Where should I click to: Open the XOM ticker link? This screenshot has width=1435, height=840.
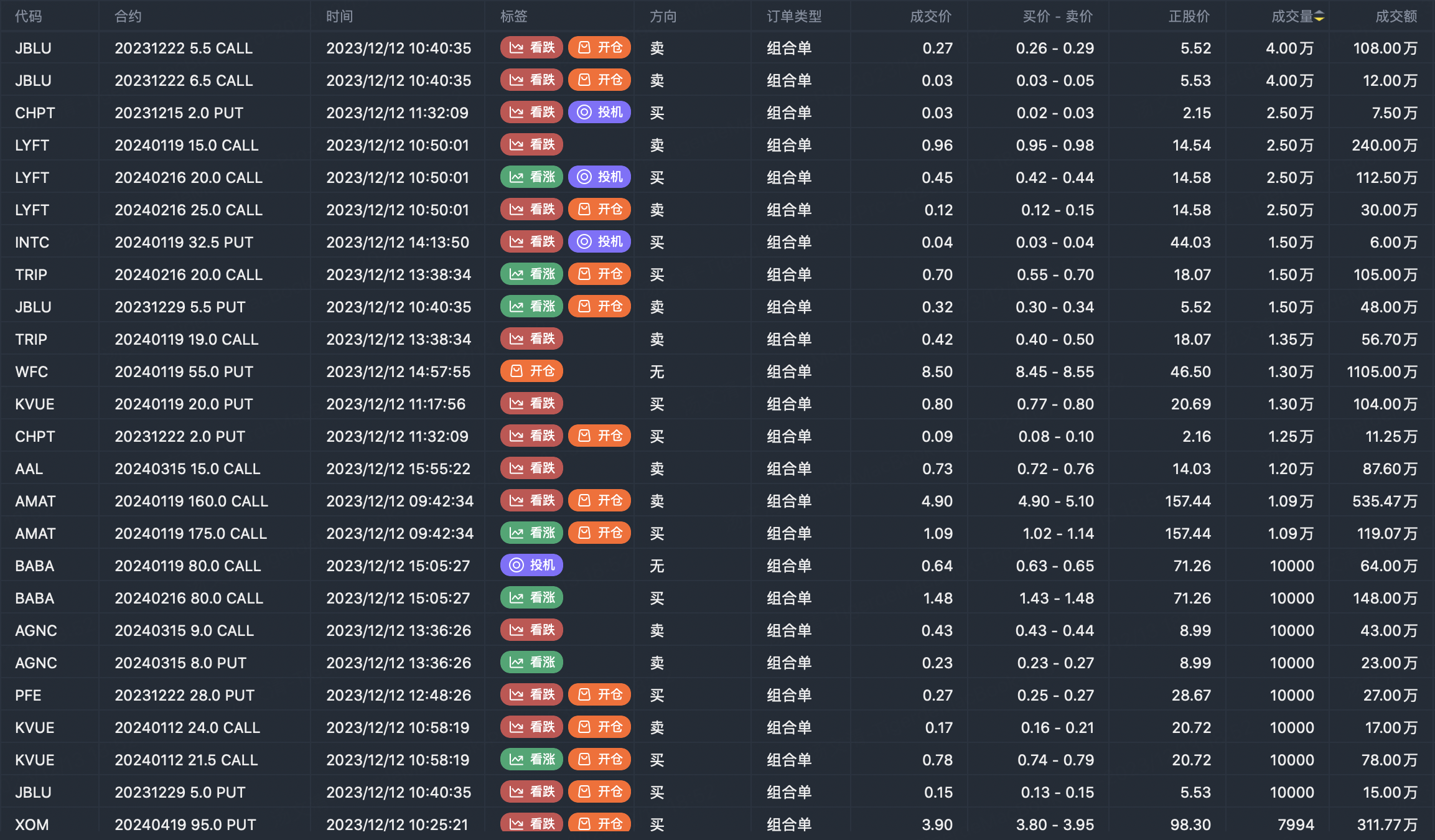[32, 824]
